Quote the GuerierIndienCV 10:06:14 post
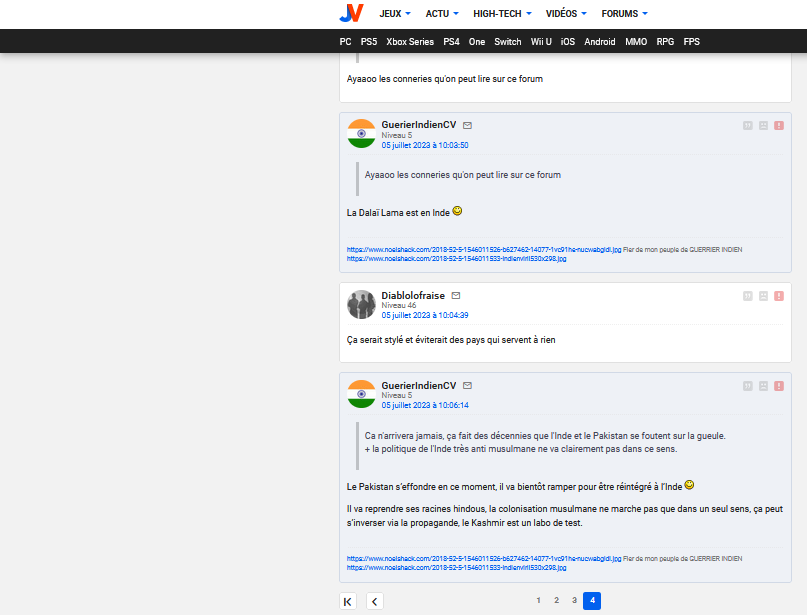 748,386
